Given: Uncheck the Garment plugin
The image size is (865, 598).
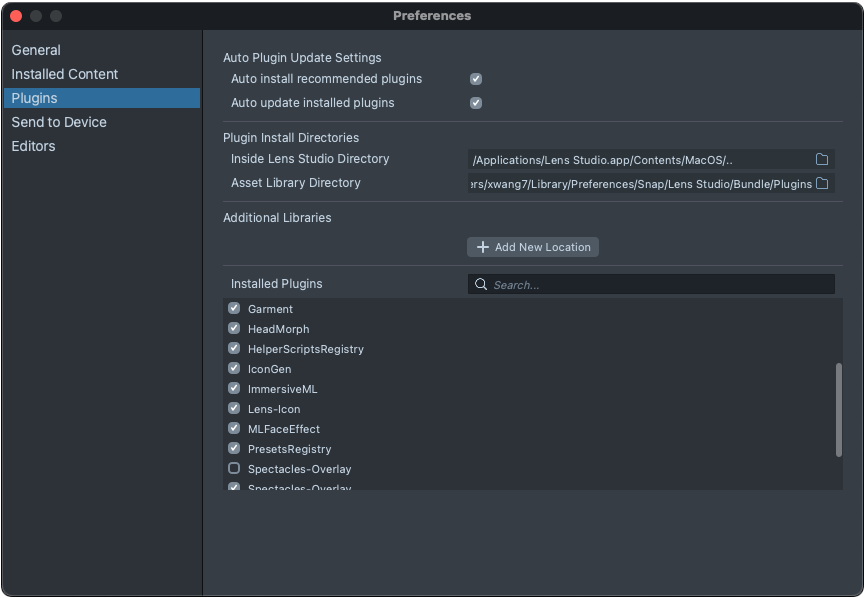Looking at the screenshot, I should 234,309.
